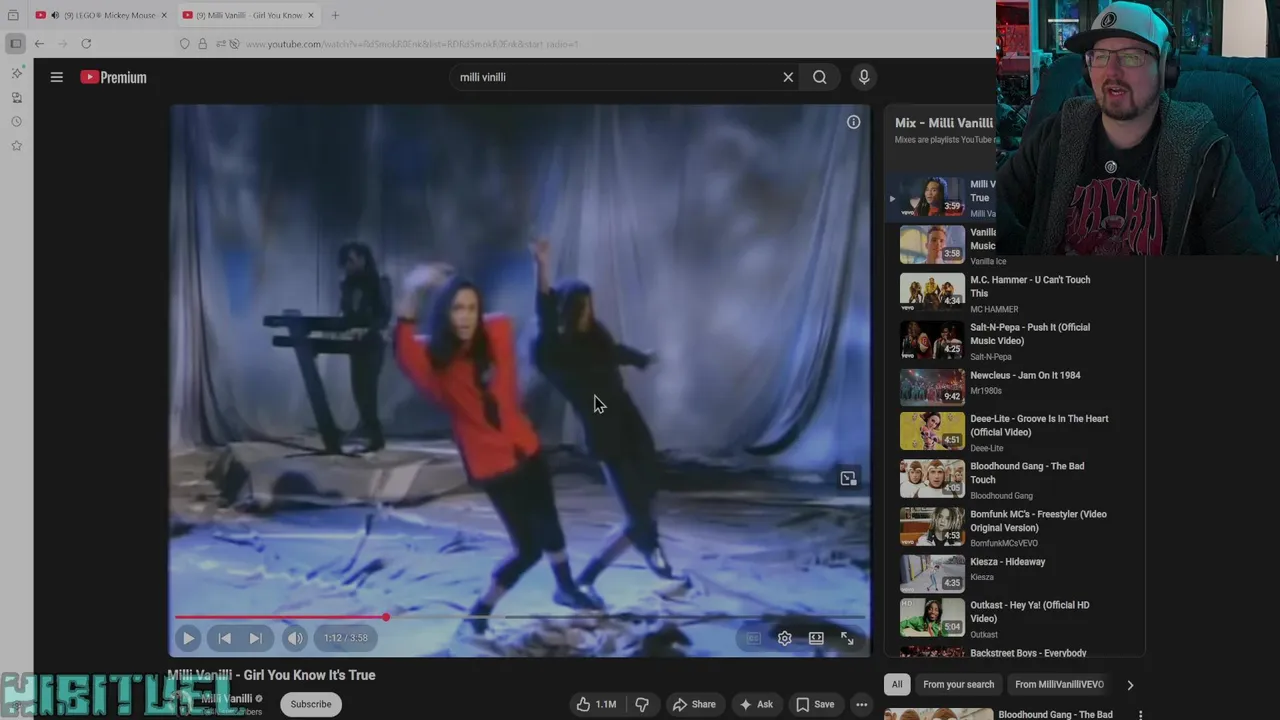Open new browser tab with plus
The height and width of the screenshot is (720, 1280).
(335, 15)
